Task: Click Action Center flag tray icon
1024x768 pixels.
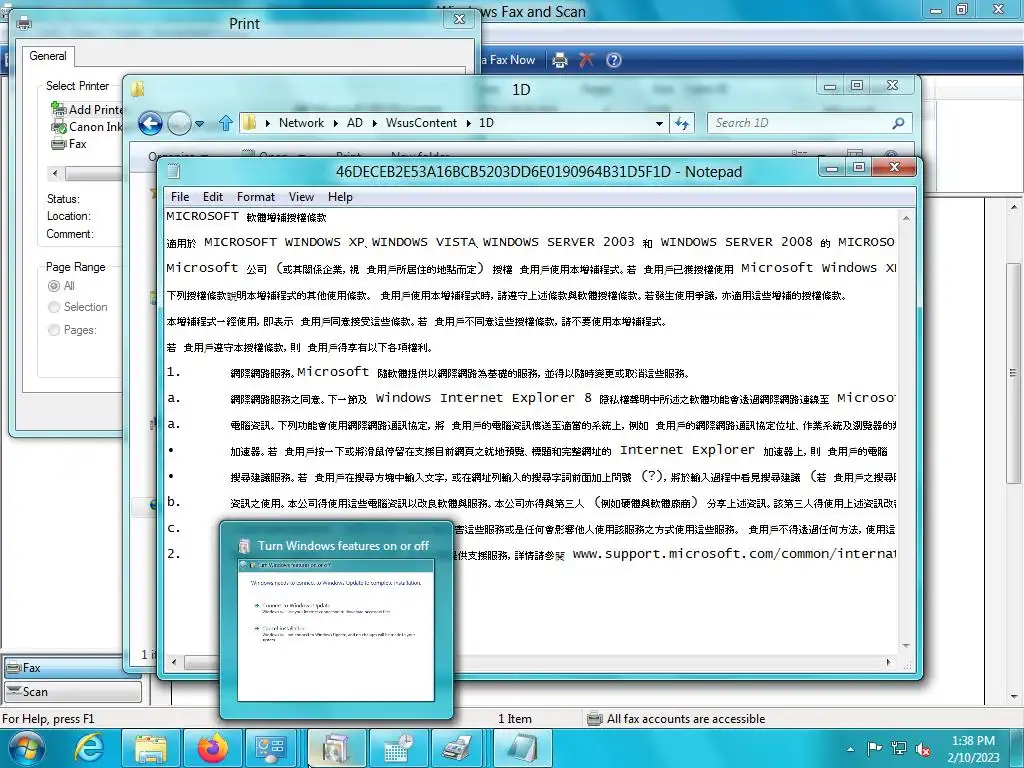Action: pyautogui.click(x=874, y=748)
